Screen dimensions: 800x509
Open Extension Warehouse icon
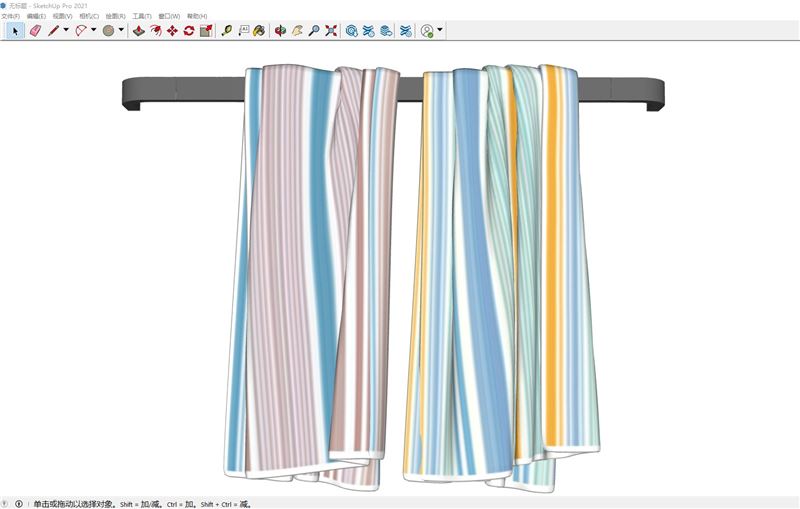pyautogui.click(x=368, y=31)
